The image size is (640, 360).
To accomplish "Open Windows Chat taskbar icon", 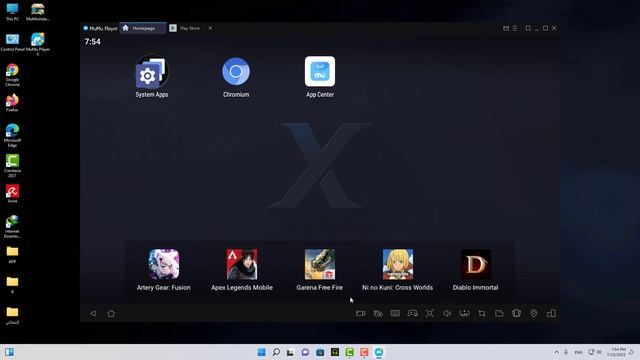I will (x=305, y=352).
